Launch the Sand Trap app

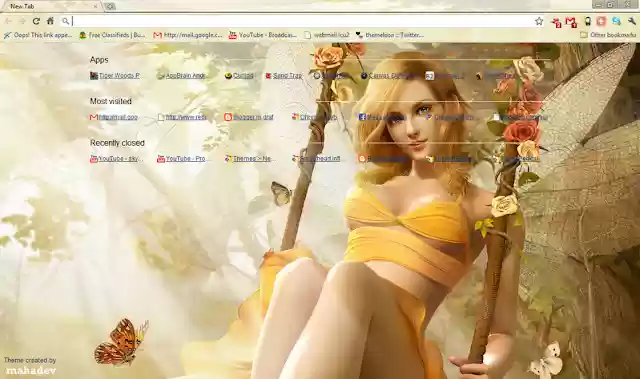click(284, 75)
